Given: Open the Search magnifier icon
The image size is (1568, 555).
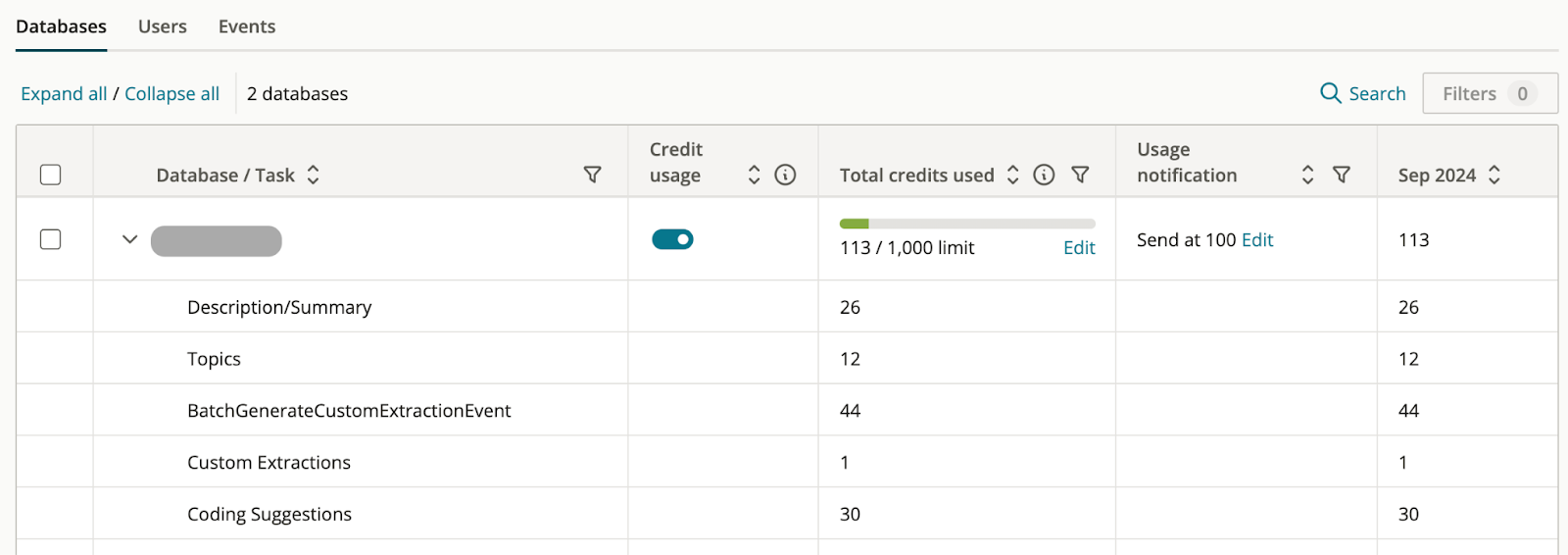Looking at the screenshot, I should point(1330,93).
